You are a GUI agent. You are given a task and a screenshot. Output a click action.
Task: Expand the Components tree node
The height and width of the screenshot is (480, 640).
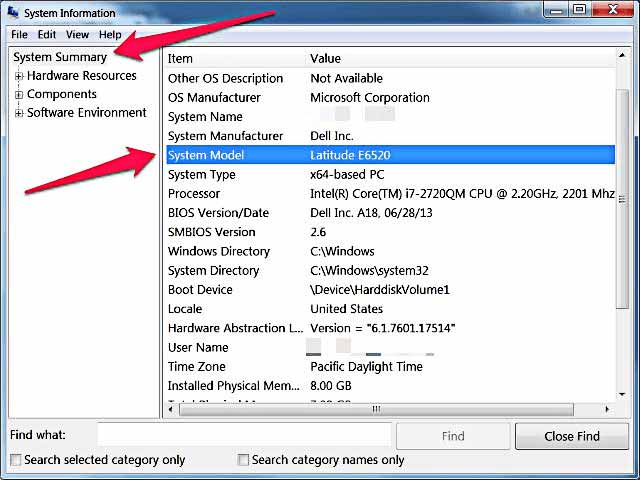click(19, 95)
